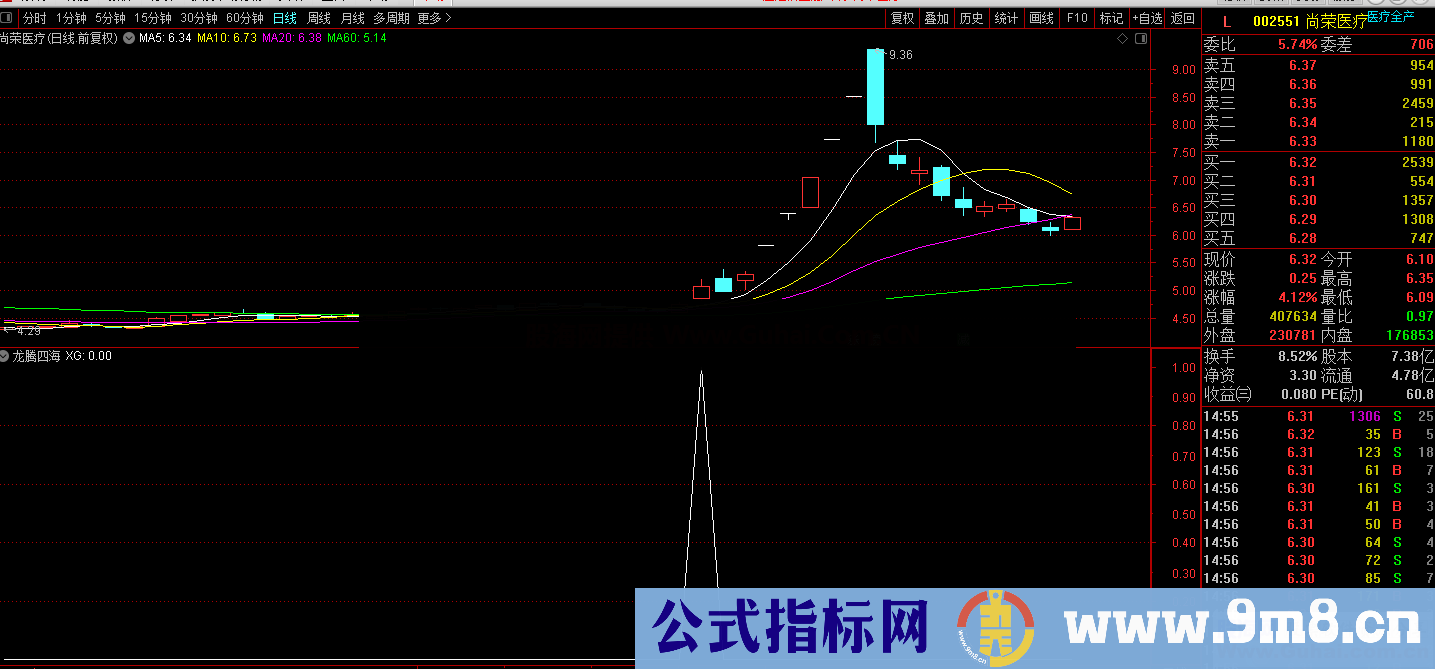The width and height of the screenshot is (1435, 669).
Task: Switch to 日线 daily chart
Action: (285, 18)
